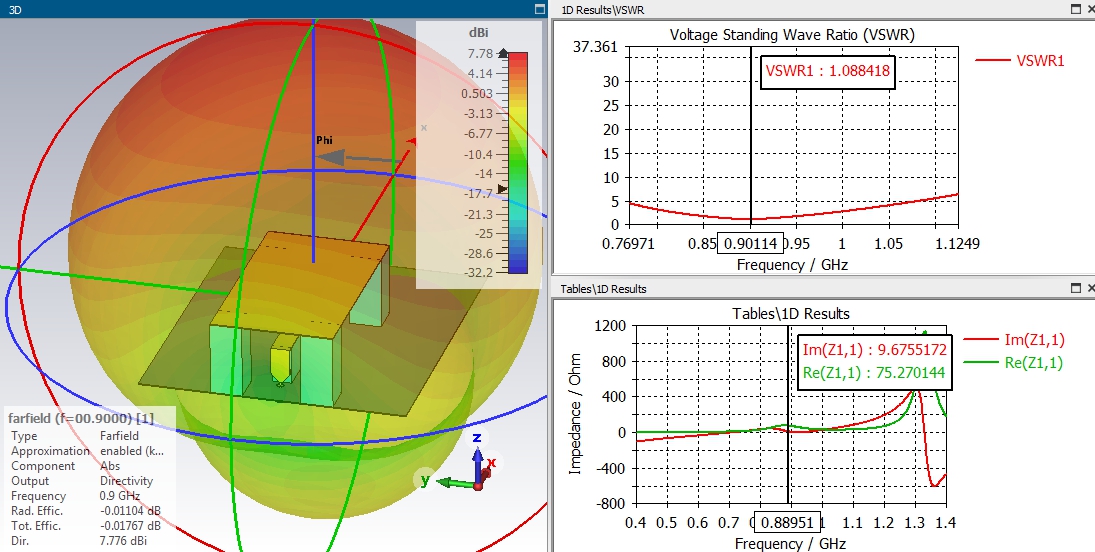Select the 0.90114 frequency marker label
1095x552 pixels.
click(x=751, y=244)
